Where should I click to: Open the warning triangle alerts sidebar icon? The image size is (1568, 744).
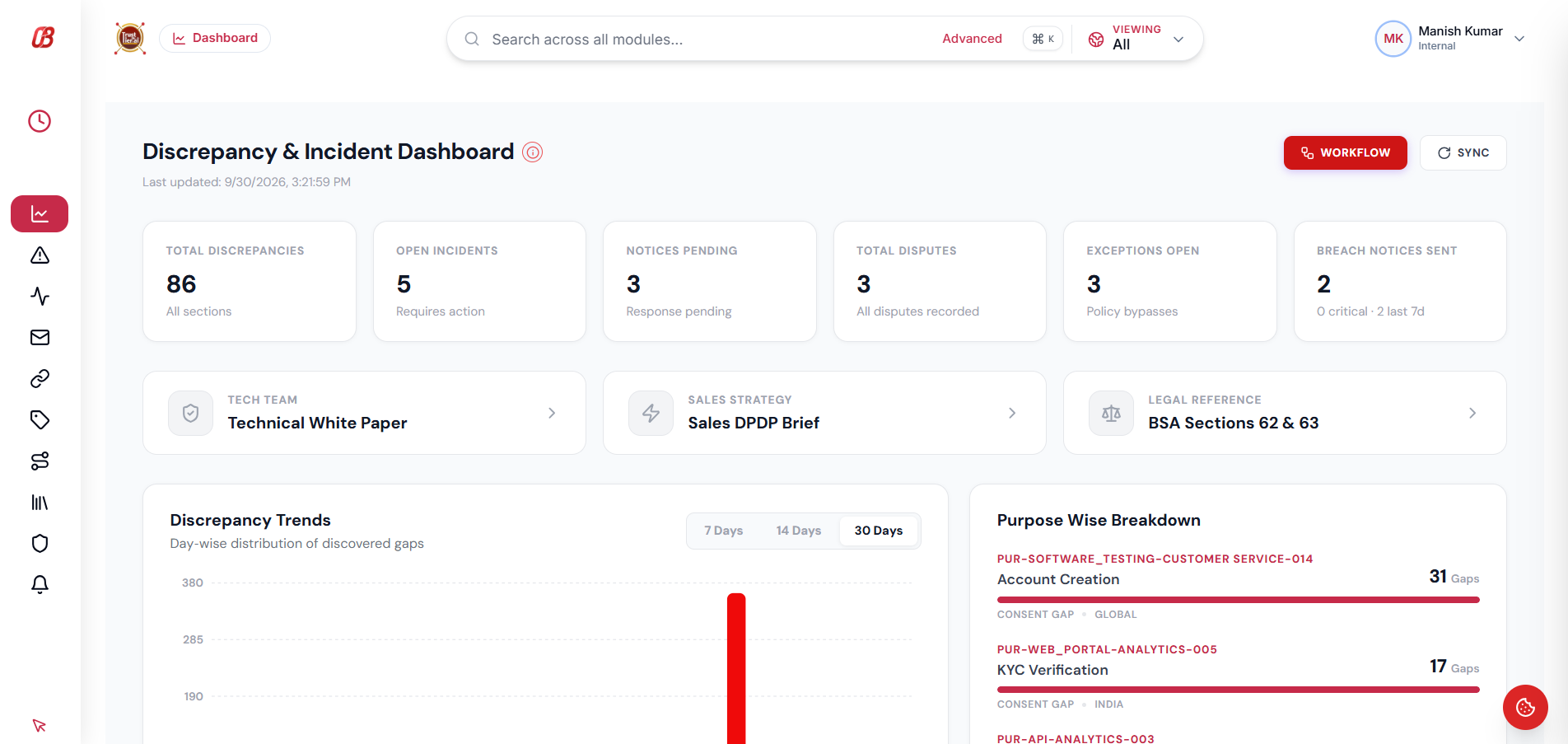click(x=40, y=255)
